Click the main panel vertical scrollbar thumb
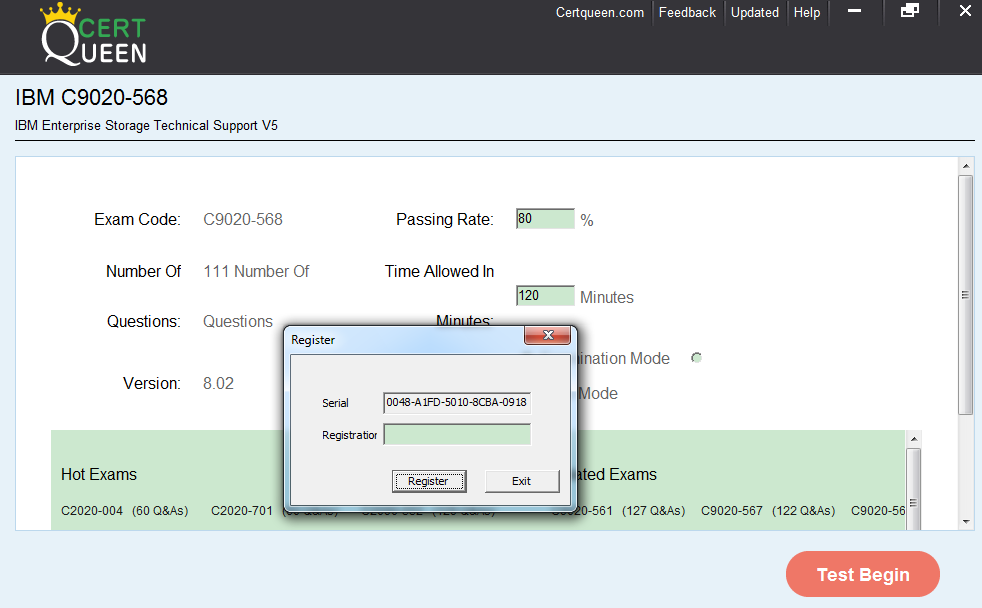The width and height of the screenshot is (982, 608). click(966, 295)
